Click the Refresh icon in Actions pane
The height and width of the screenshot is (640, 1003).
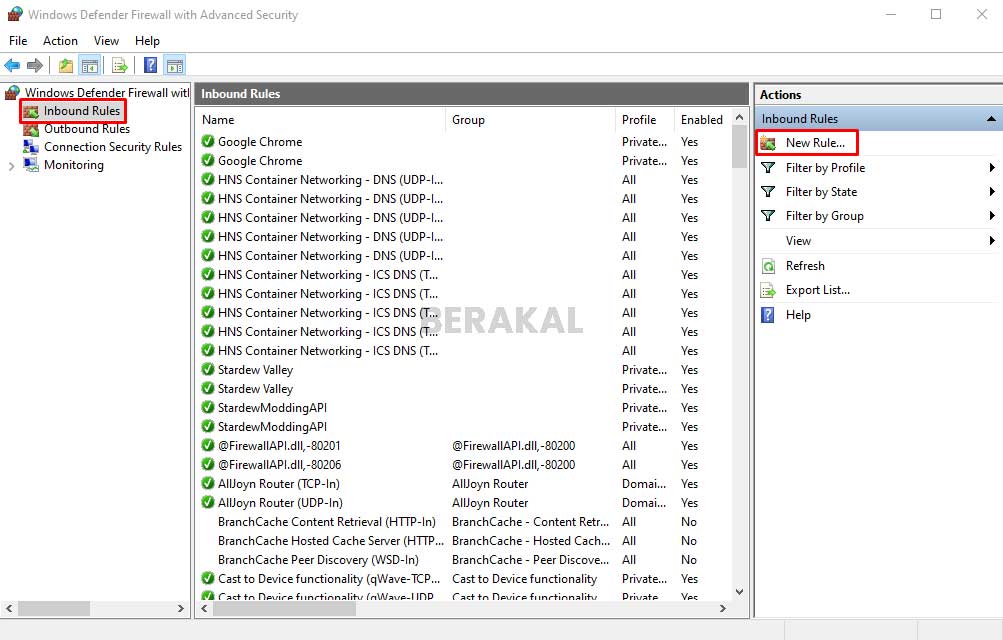tap(768, 266)
